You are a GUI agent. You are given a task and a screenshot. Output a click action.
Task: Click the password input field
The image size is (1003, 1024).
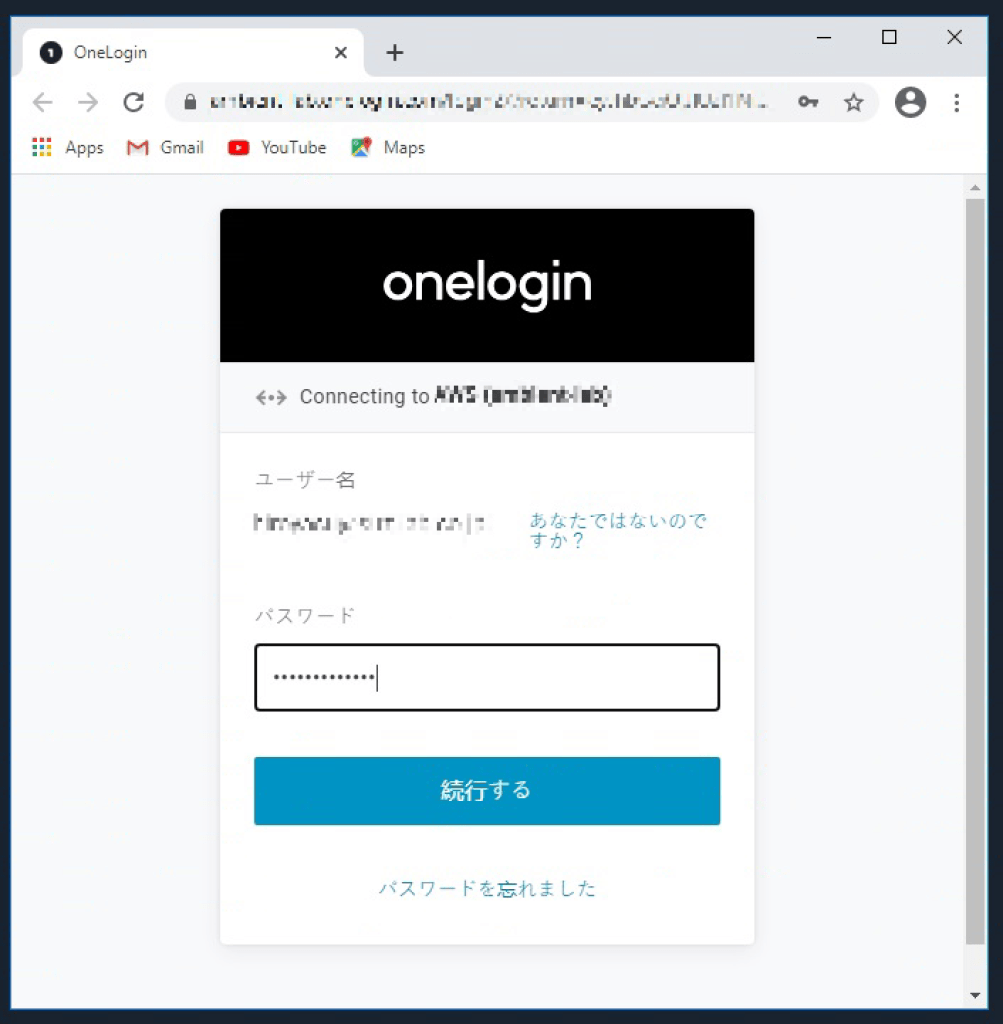pos(487,677)
